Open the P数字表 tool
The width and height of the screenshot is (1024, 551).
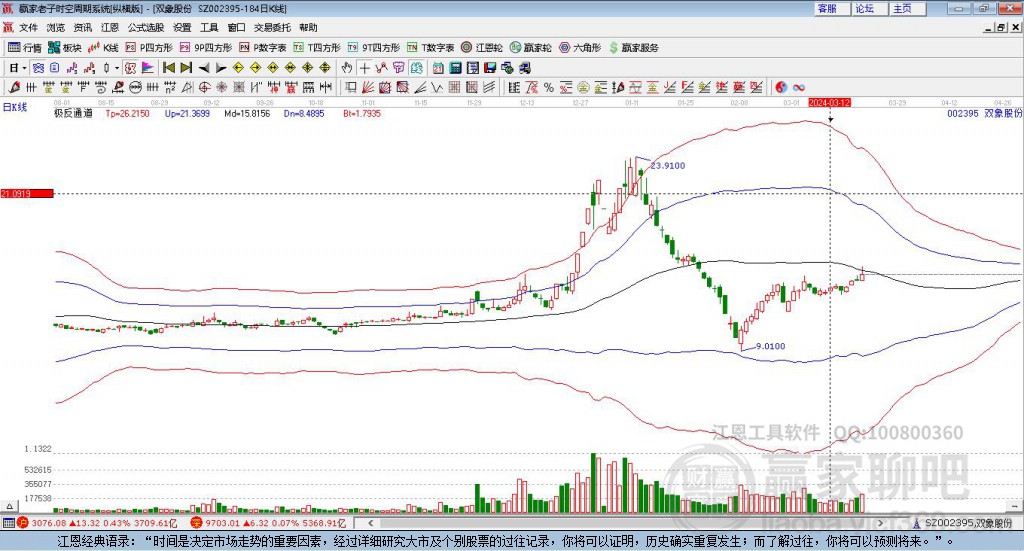tap(263, 48)
